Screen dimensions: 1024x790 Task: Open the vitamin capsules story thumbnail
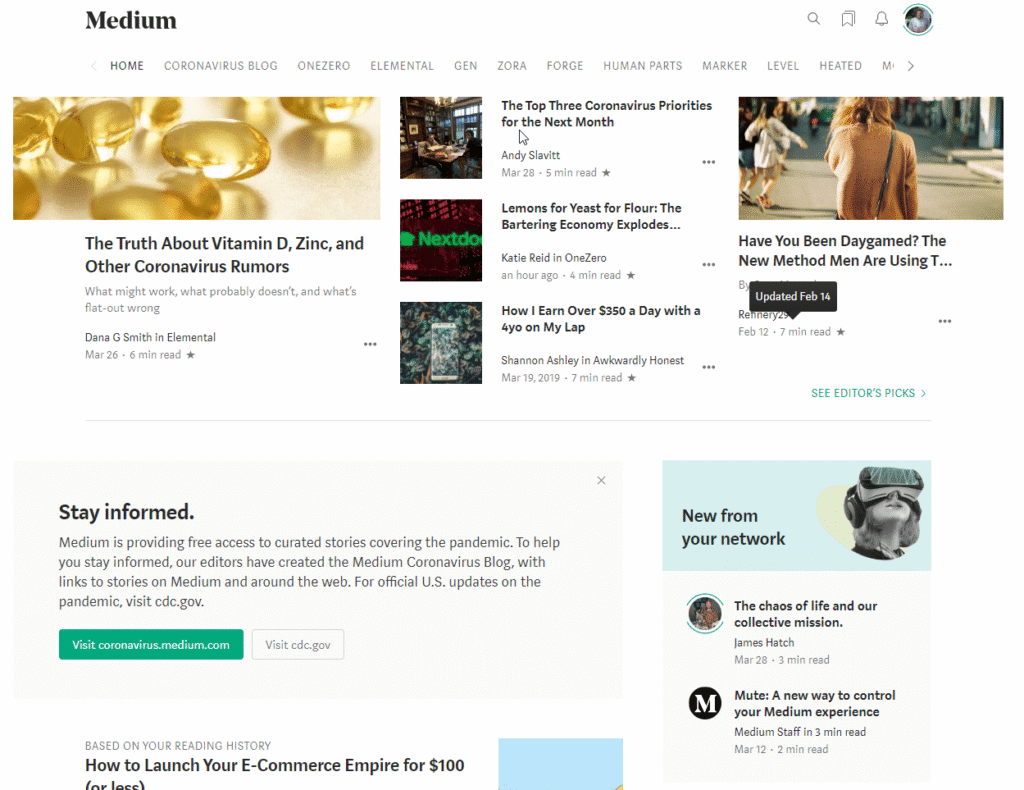(196, 158)
